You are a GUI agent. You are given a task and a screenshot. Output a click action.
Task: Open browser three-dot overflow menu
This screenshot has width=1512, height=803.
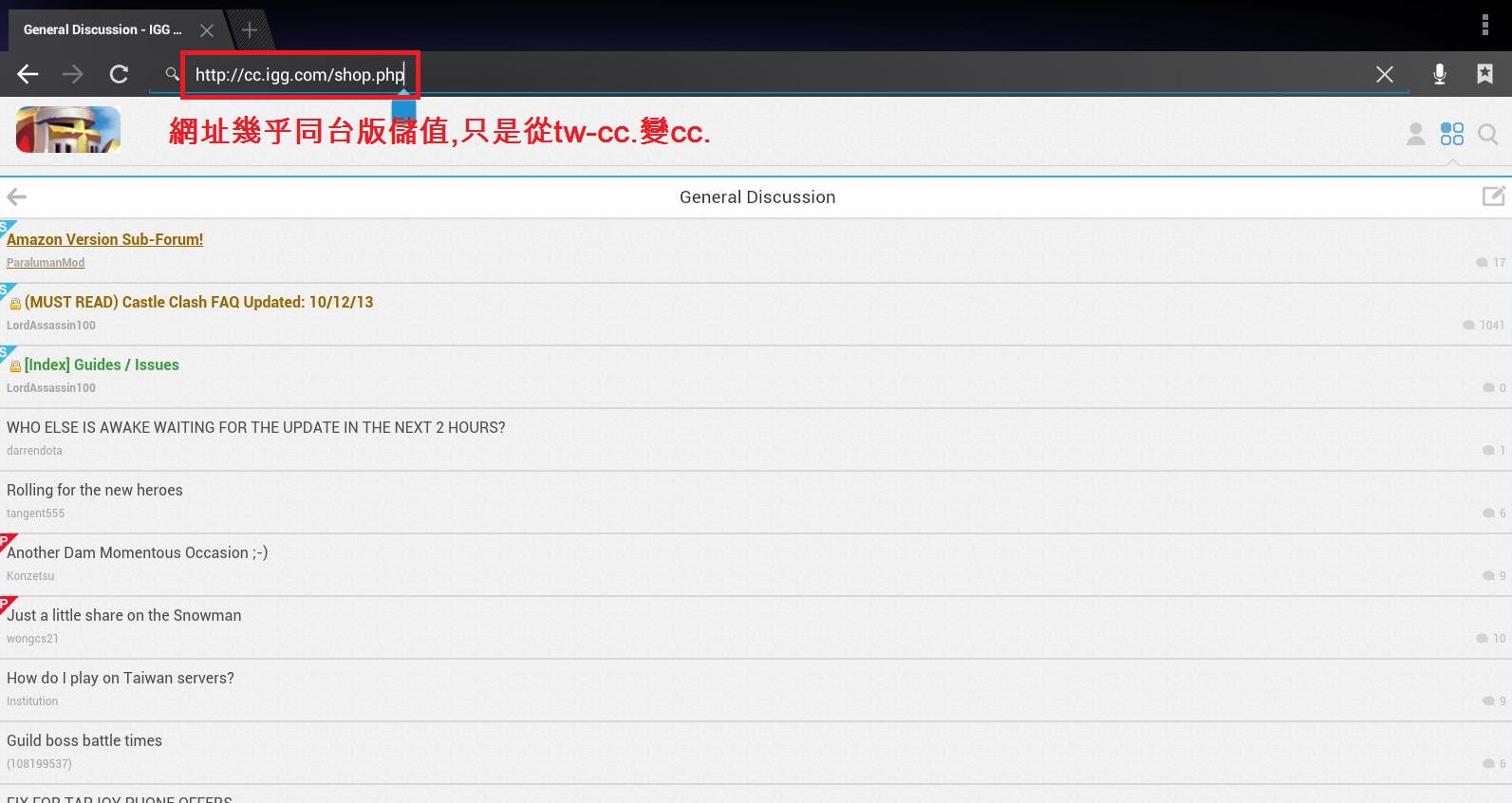tap(1485, 25)
